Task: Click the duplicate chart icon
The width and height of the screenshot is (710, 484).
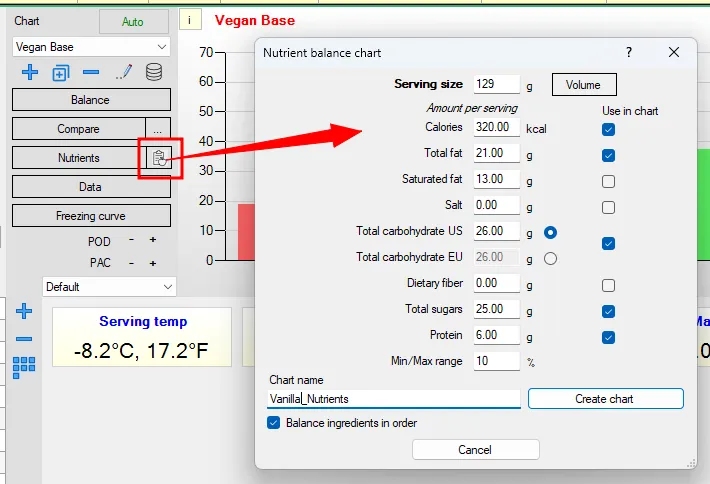Action: pos(61,72)
